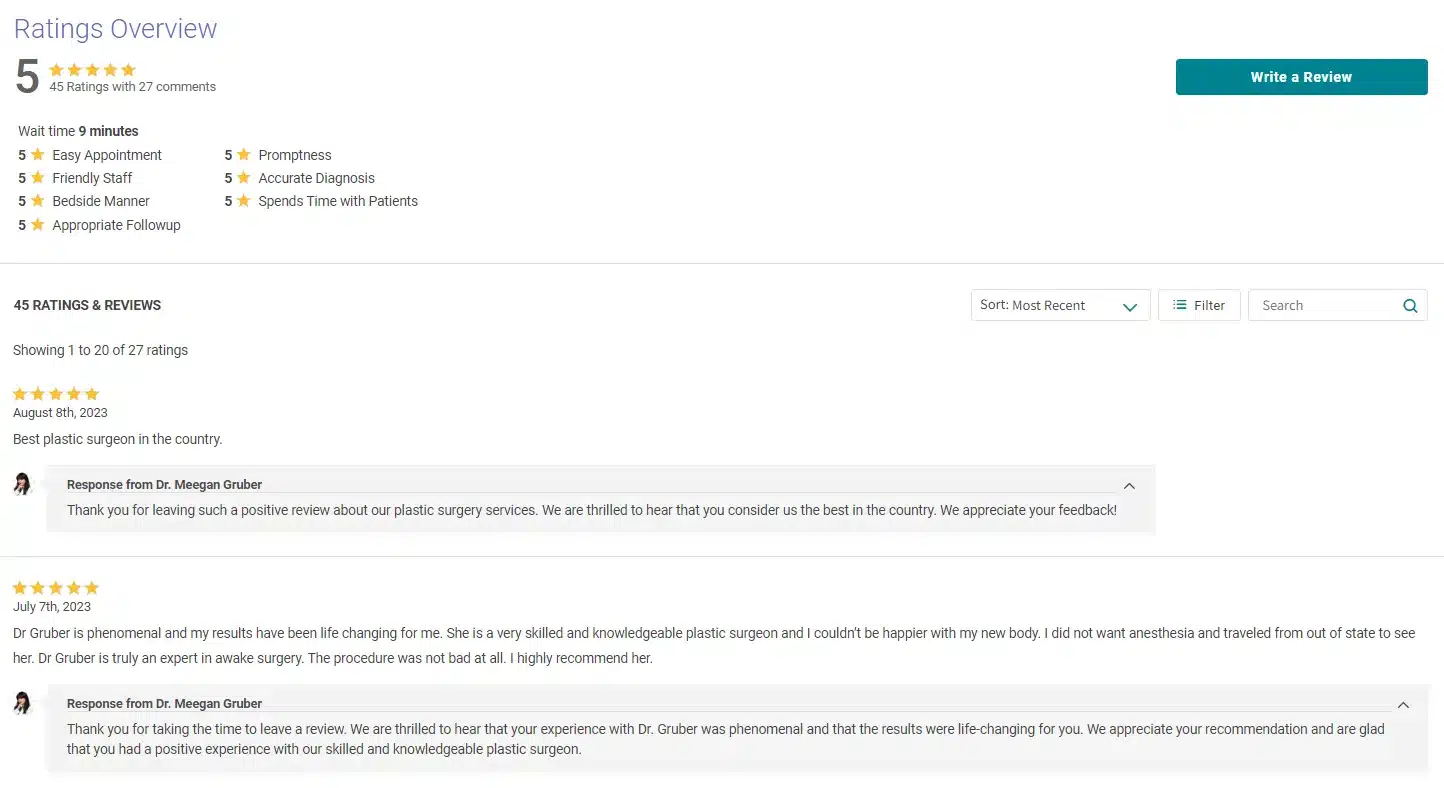This screenshot has width=1444, height=788.
Task: Collapse the first Dr. Meegan Gruber response
Action: [x=1129, y=486]
